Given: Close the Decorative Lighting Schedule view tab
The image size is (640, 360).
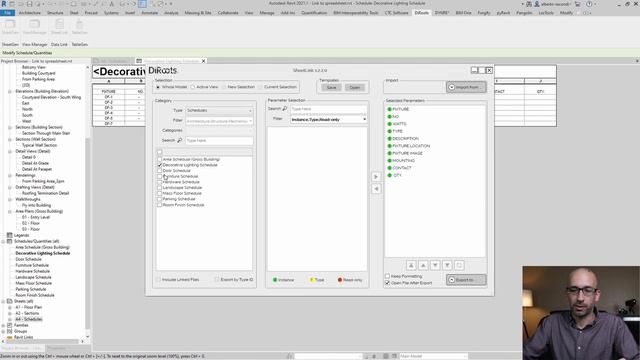Looking at the screenshot, I should 203,61.
